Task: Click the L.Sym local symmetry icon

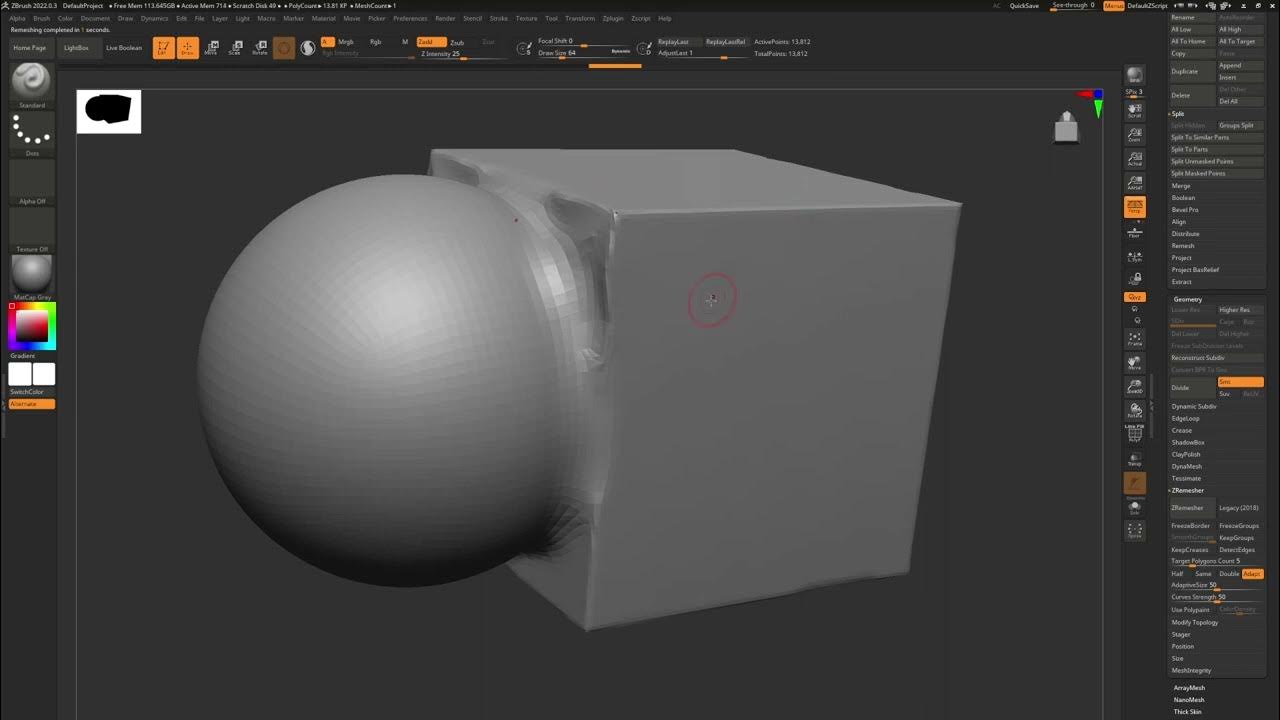Action: pyautogui.click(x=1134, y=257)
